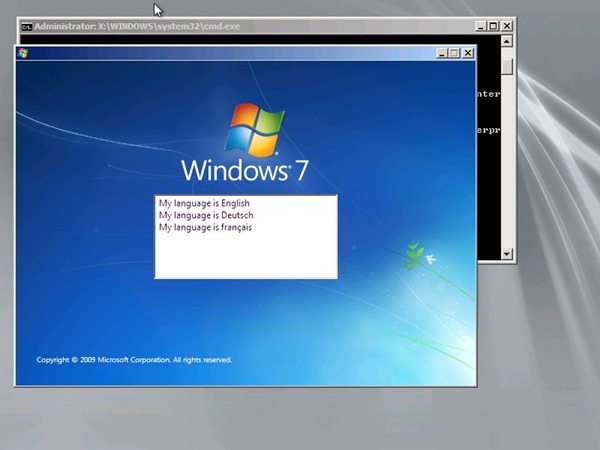Click the cmd.exe icon in the console title bar

click(26, 26)
